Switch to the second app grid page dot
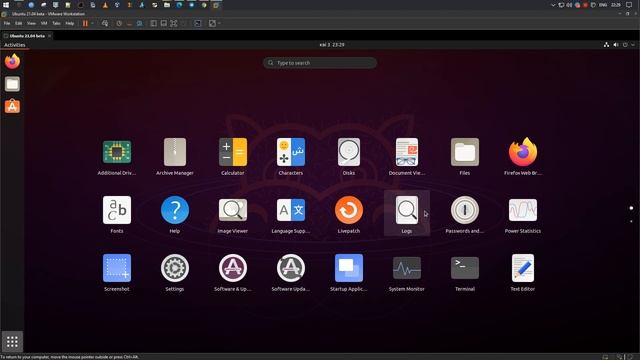Screen dimensions: 640x360 (x=631, y=221)
